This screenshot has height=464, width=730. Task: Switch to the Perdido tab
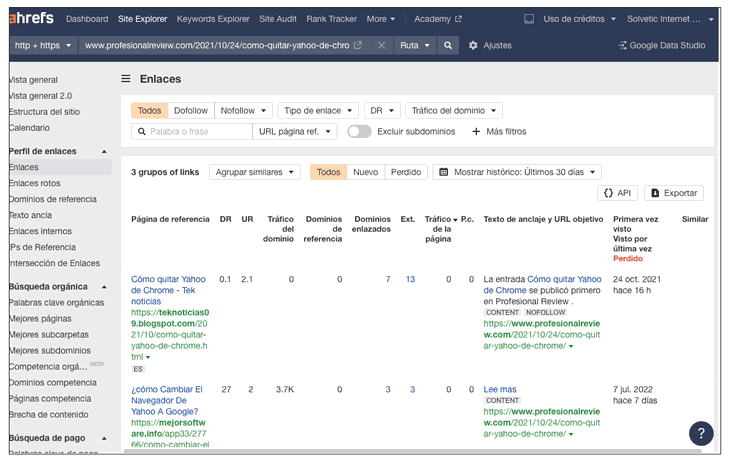(405, 172)
